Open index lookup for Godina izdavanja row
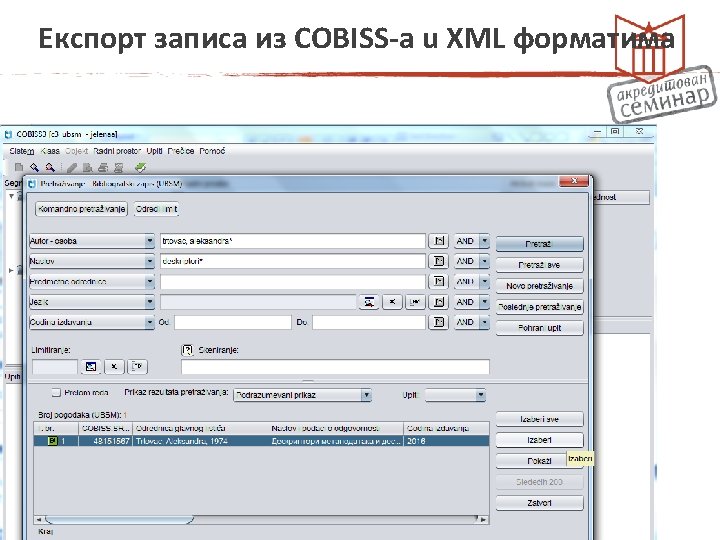Screen dimensions: 720x540 [439, 322]
